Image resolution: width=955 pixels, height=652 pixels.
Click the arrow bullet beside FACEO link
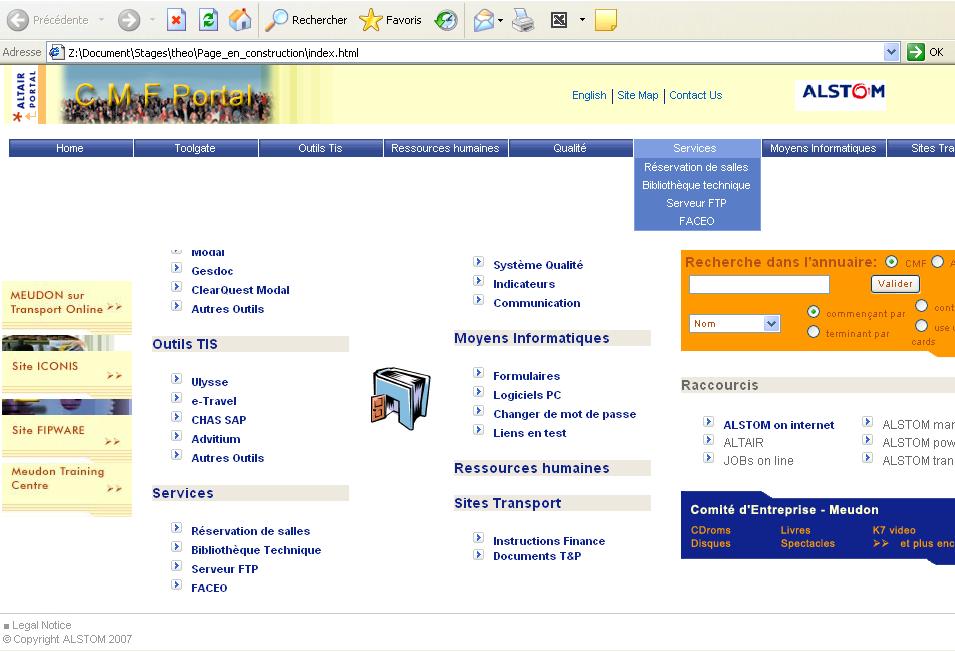pos(176,584)
